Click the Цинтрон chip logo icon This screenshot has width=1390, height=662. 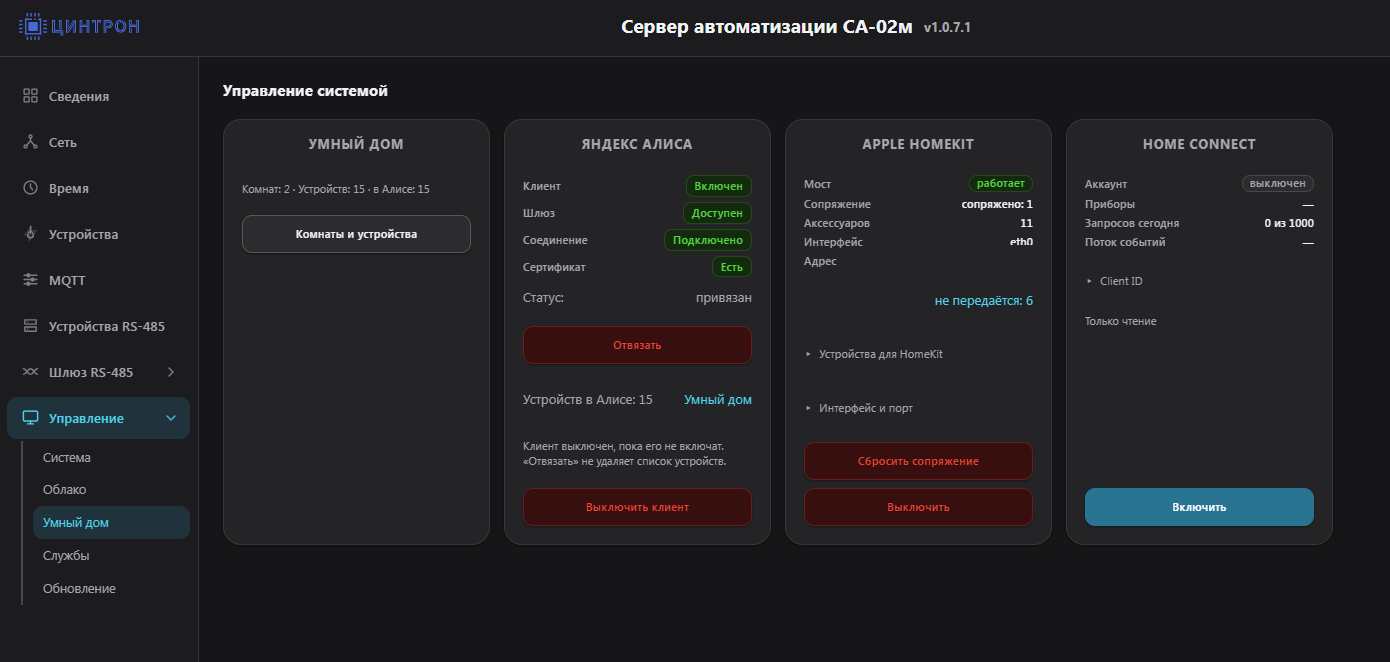coord(33,26)
